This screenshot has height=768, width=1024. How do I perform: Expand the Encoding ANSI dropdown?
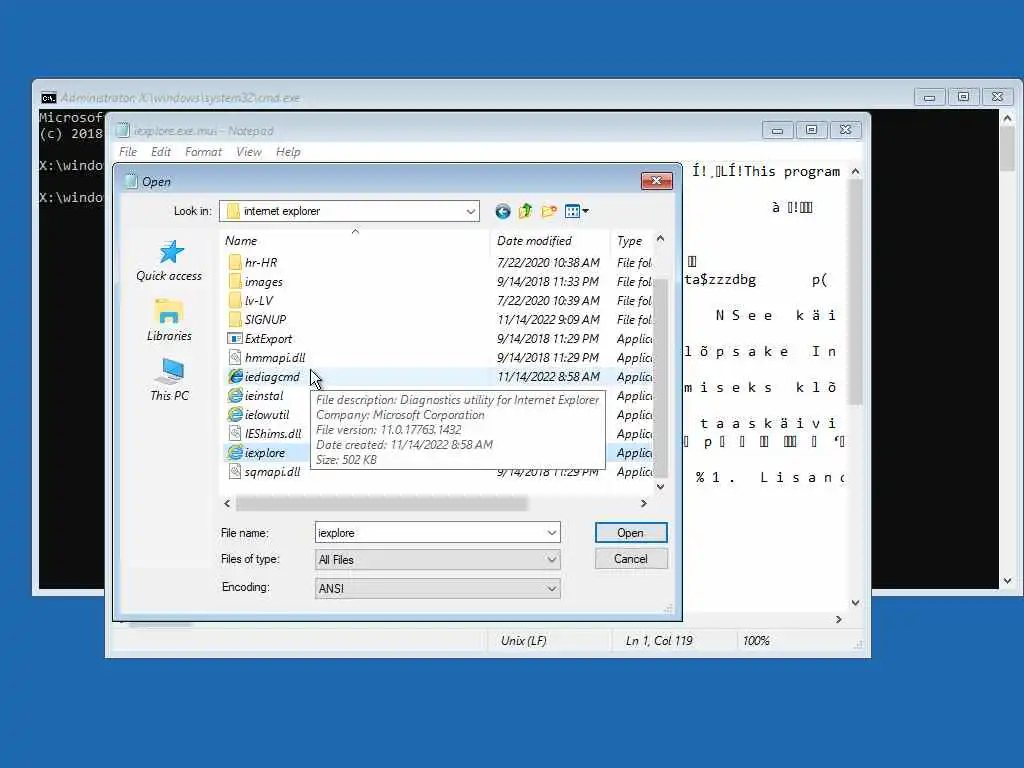552,588
